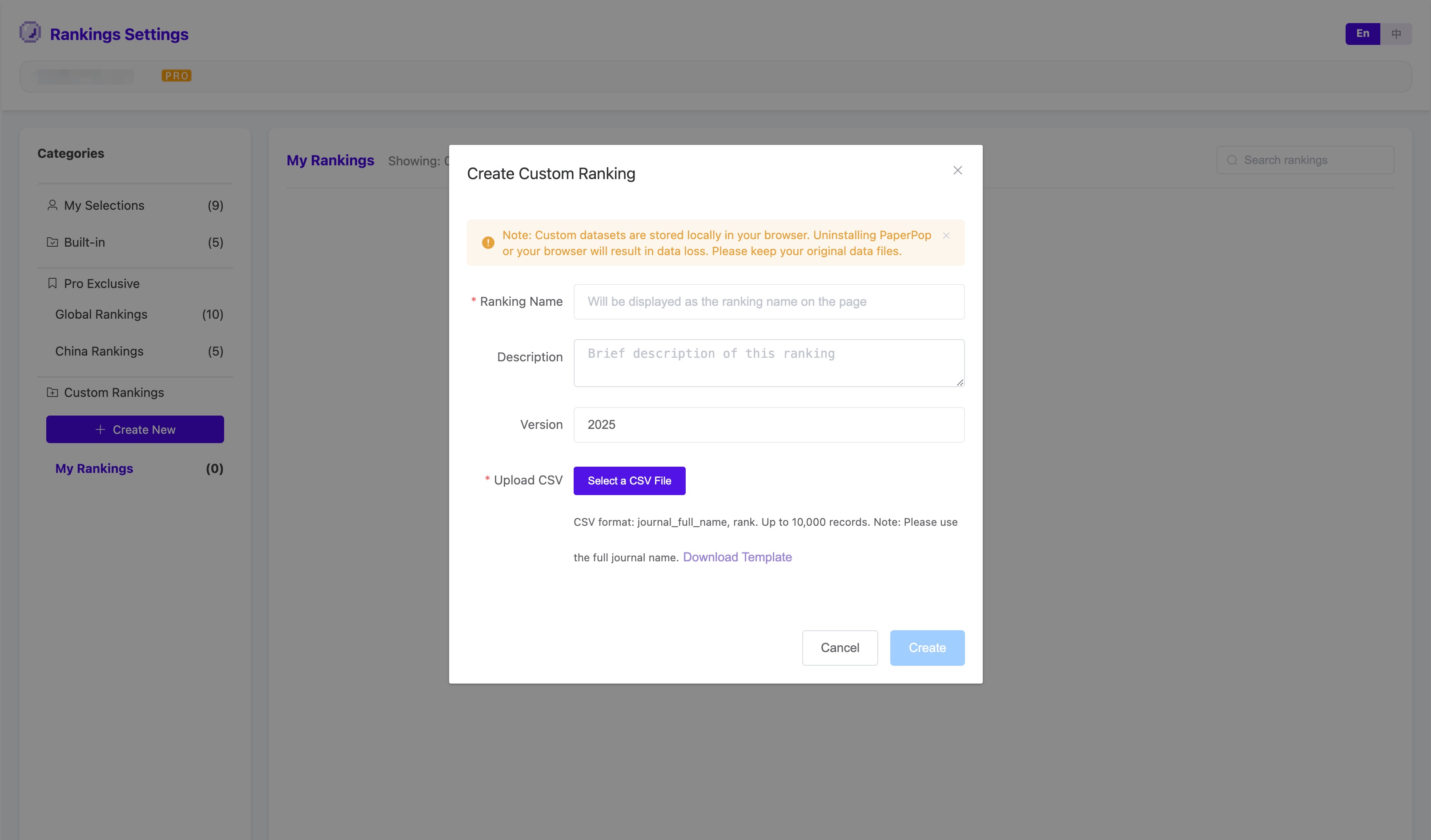The image size is (1431, 840).
Task: Switch language to English
Action: point(1362,33)
